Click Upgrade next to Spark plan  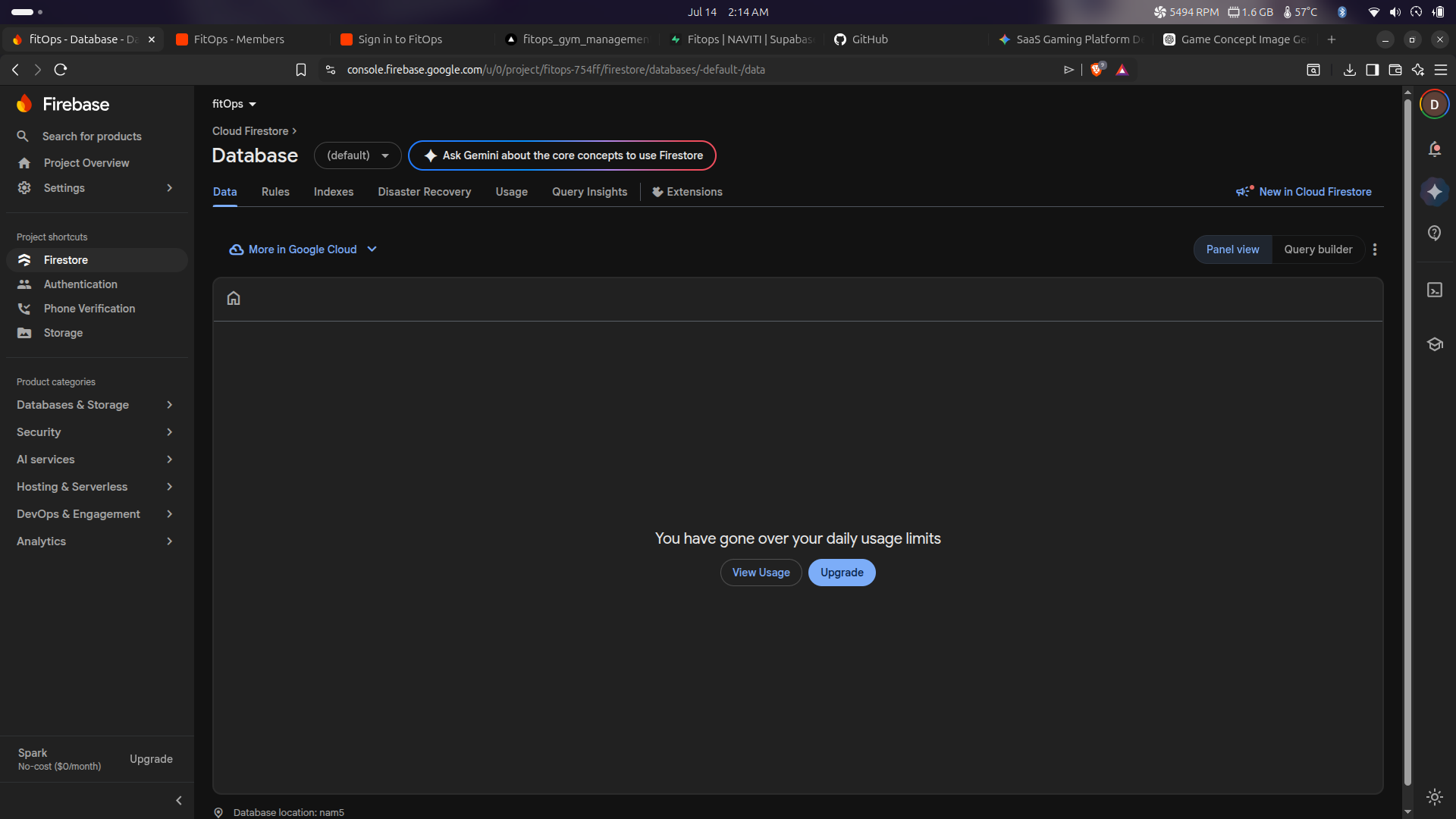click(151, 759)
